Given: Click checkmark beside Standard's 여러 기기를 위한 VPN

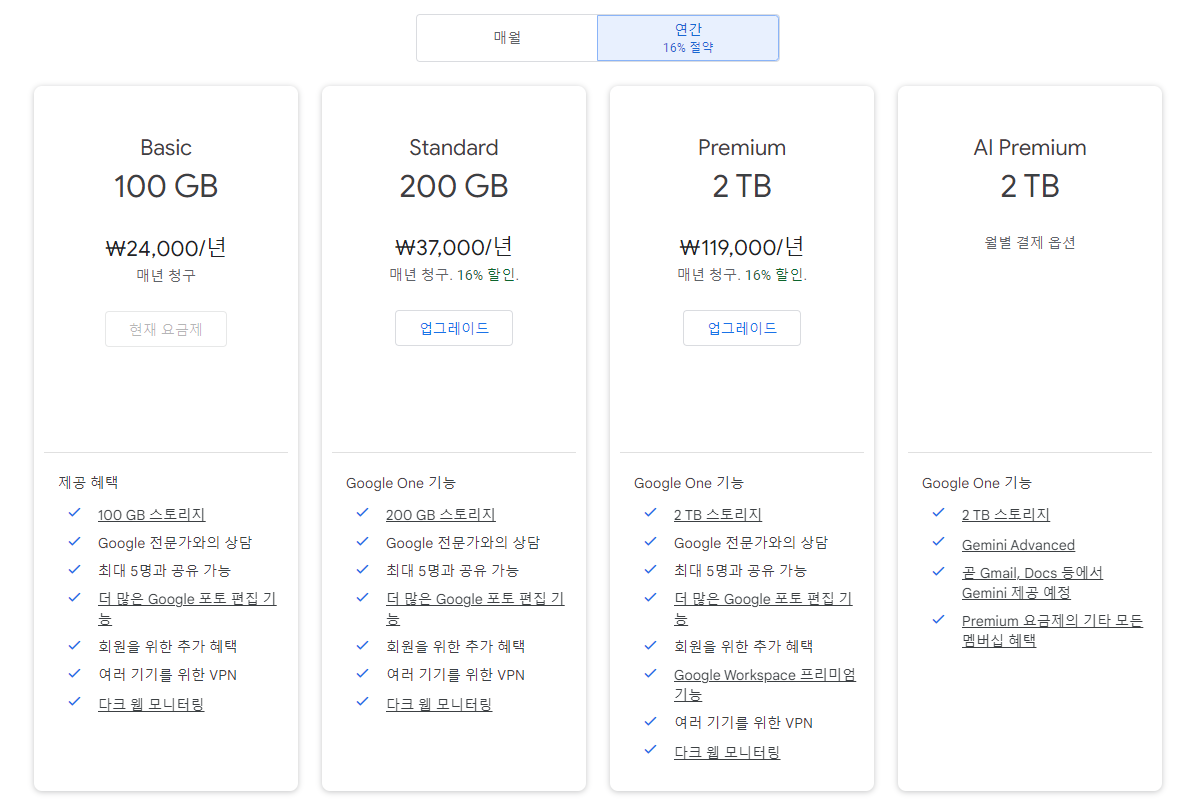Looking at the screenshot, I should point(362,673).
